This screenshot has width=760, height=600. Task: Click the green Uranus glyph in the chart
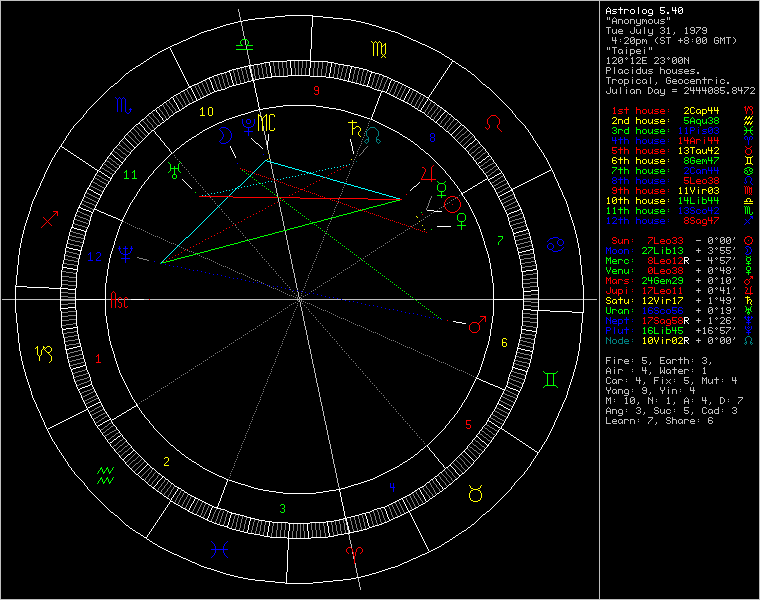click(x=176, y=170)
